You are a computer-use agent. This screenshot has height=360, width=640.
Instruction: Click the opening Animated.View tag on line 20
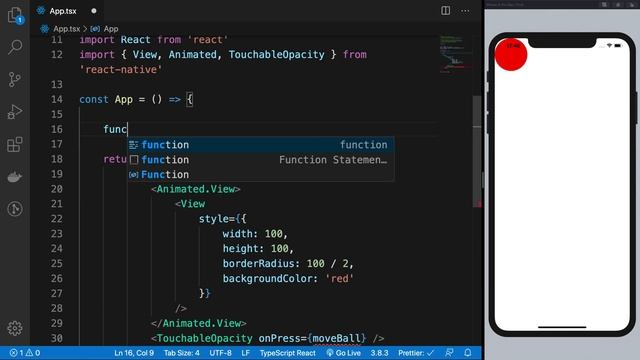click(196, 189)
